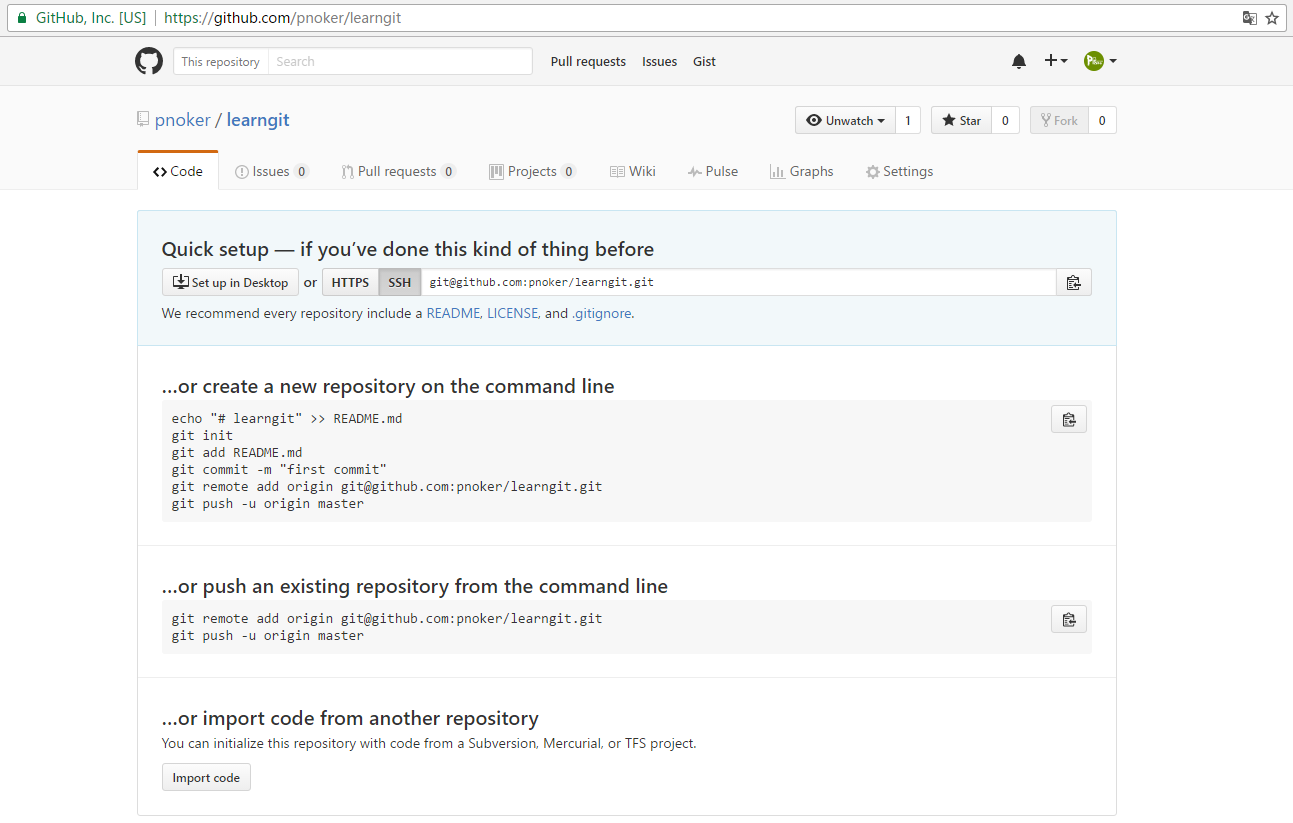Viewport: 1293px width, 823px height.
Task: Copy the SSH clone URL to clipboard
Action: click(1074, 282)
